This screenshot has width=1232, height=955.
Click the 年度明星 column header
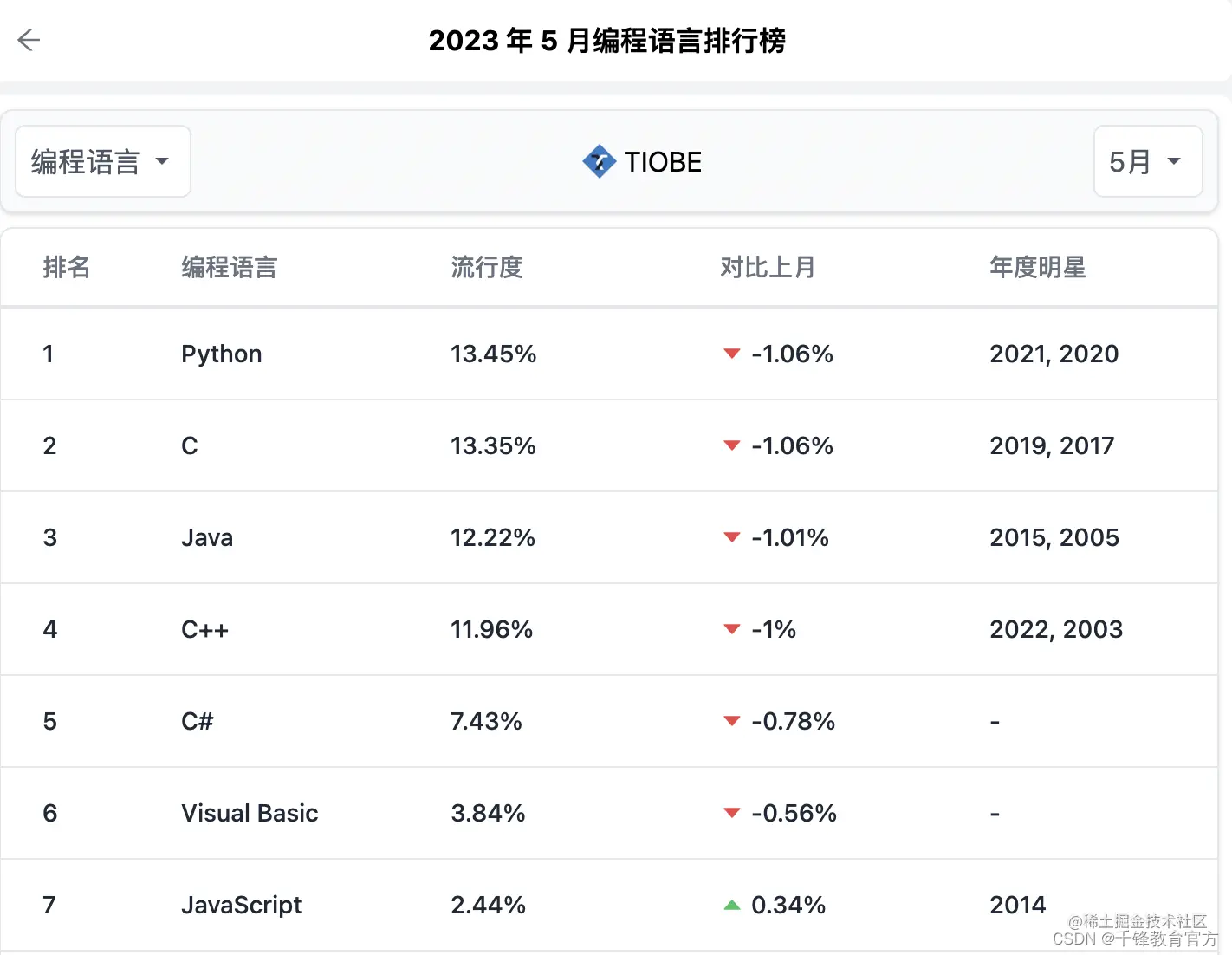[x=1037, y=268]
